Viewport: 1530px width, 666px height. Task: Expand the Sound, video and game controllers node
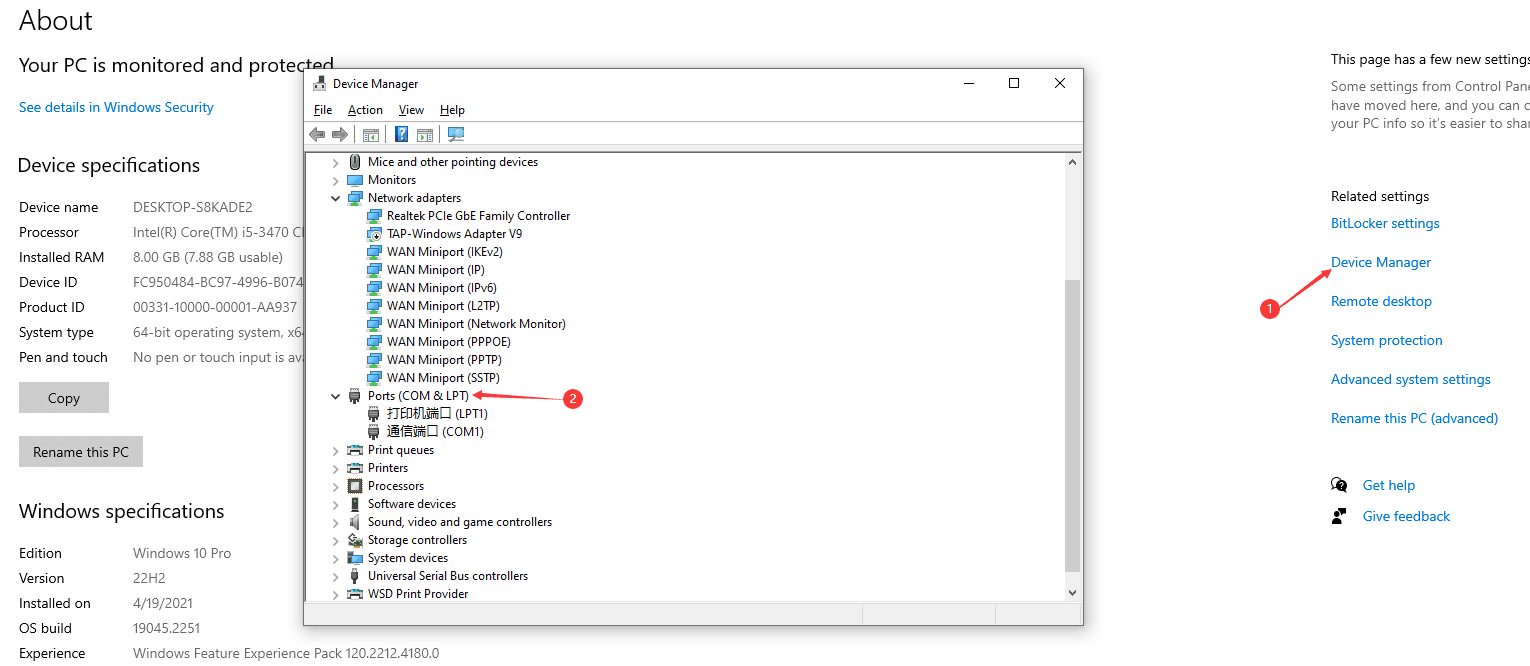coord(336,522)
